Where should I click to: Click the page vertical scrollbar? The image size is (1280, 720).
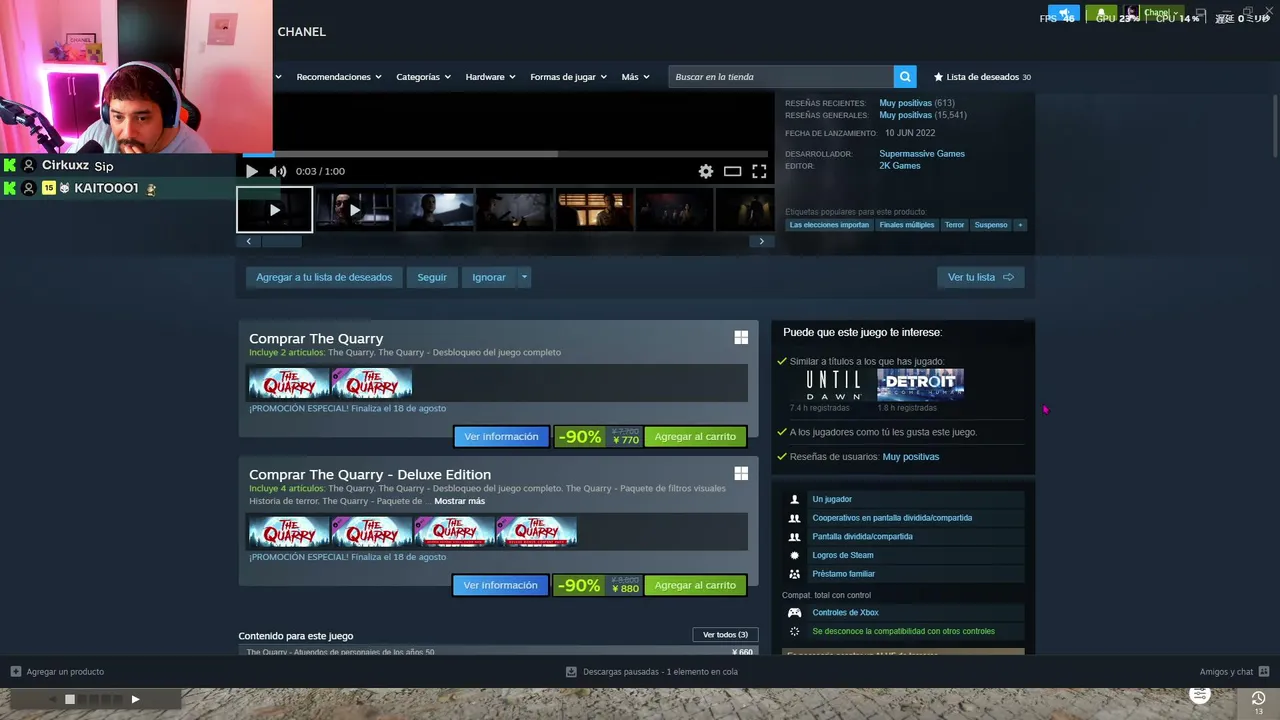[1275, 125]
